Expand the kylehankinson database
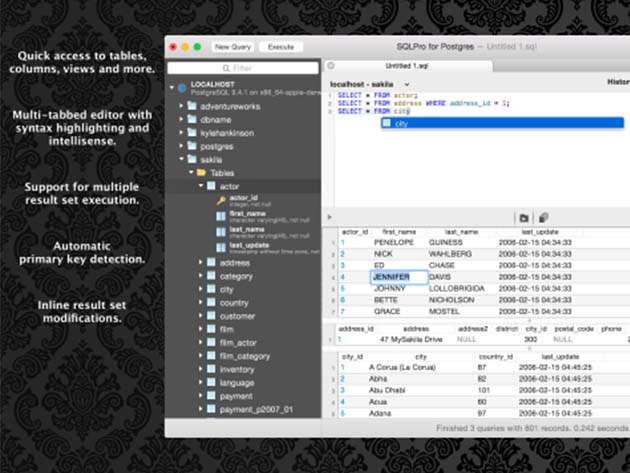The image size is (630, 473). pos(181,133)
